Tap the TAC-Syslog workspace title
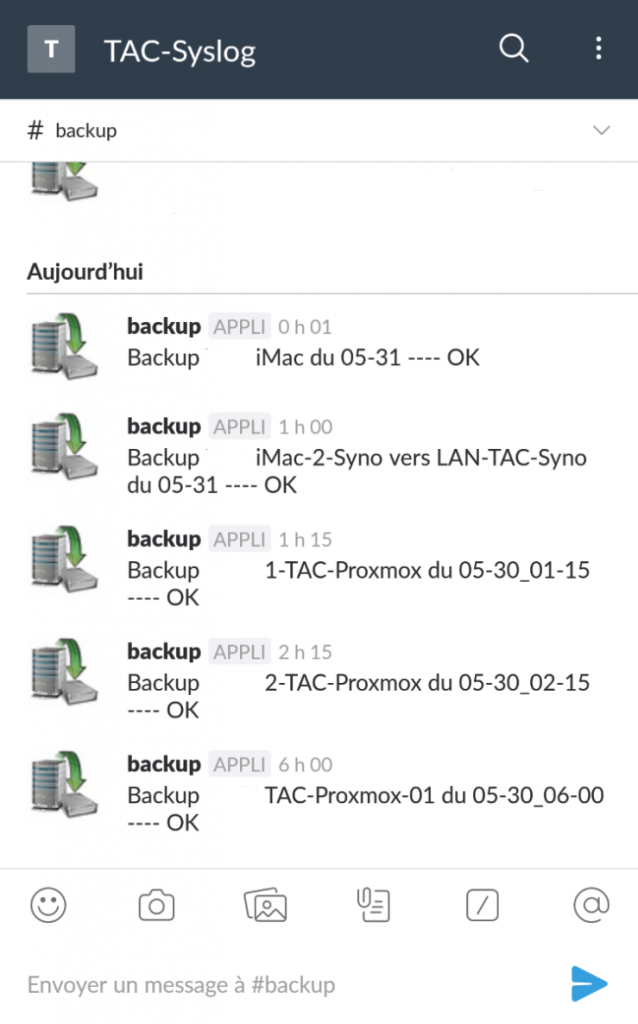 pos(180,50)
